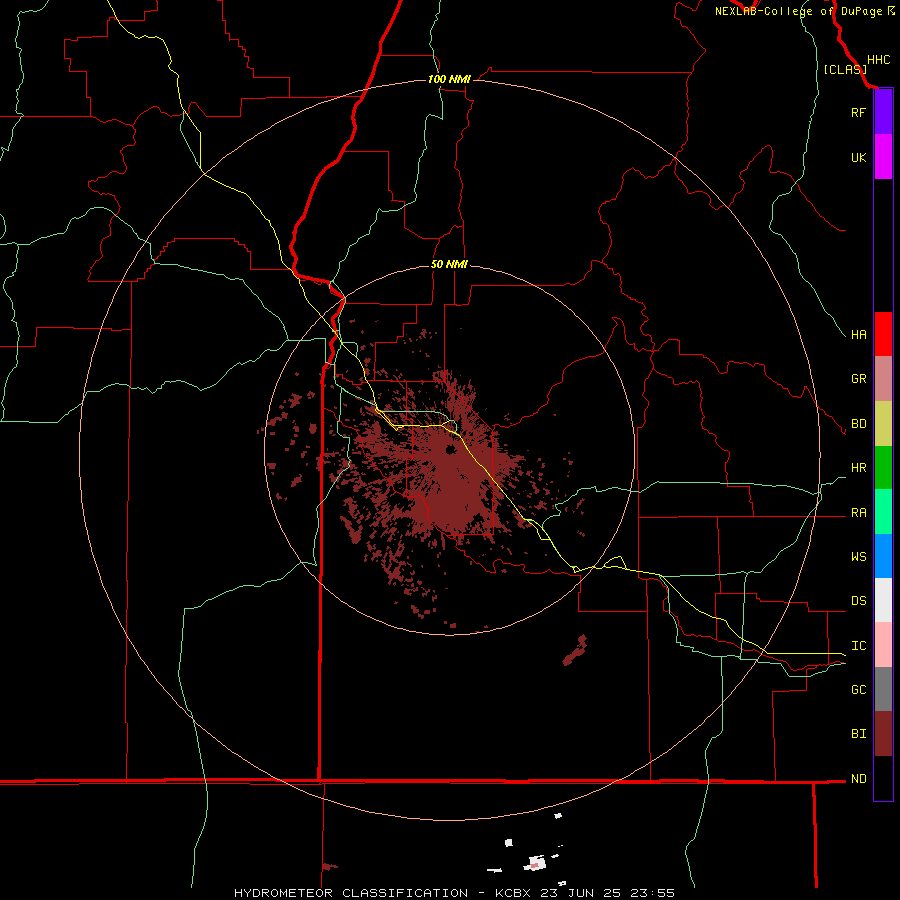This screenshot has height=900, width=900.
Task: Click the RA legend label
Action: coord(859,513)
